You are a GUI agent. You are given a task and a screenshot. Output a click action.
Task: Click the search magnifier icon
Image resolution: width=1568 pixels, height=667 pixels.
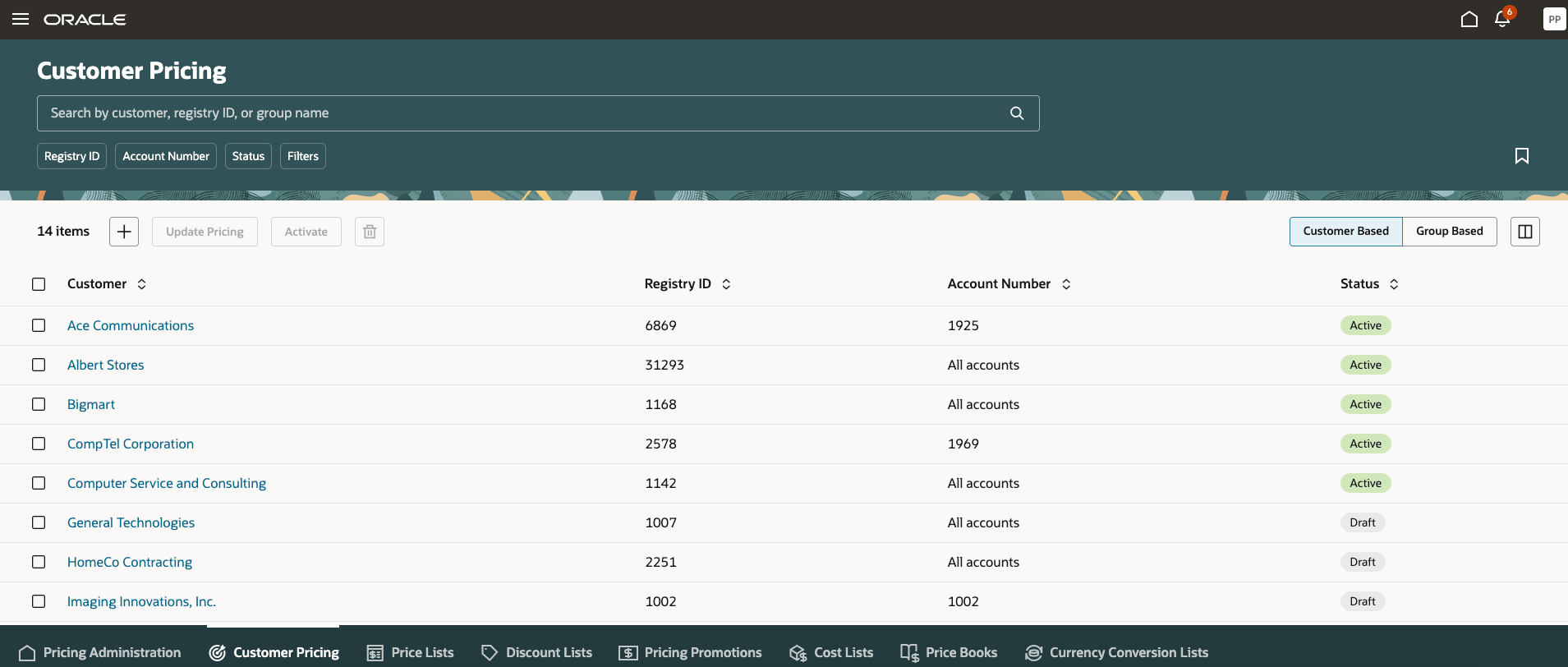click(x=1017, y=113)
